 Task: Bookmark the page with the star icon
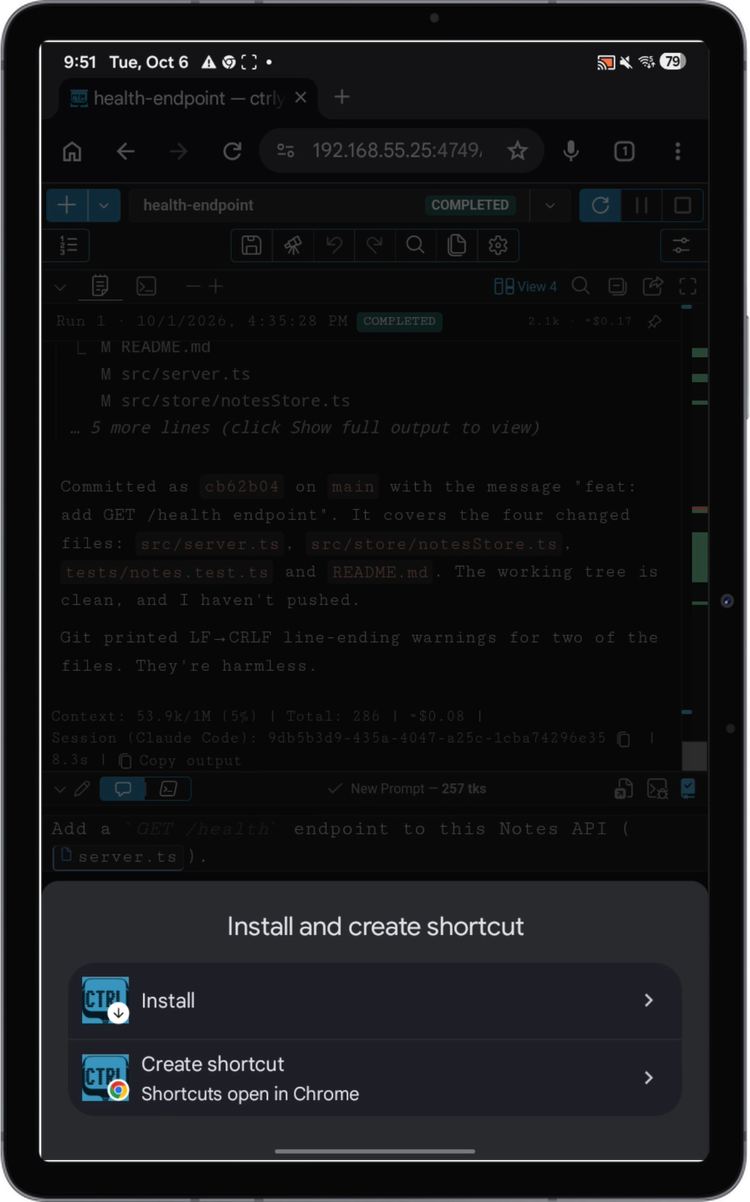pos(517,151)
